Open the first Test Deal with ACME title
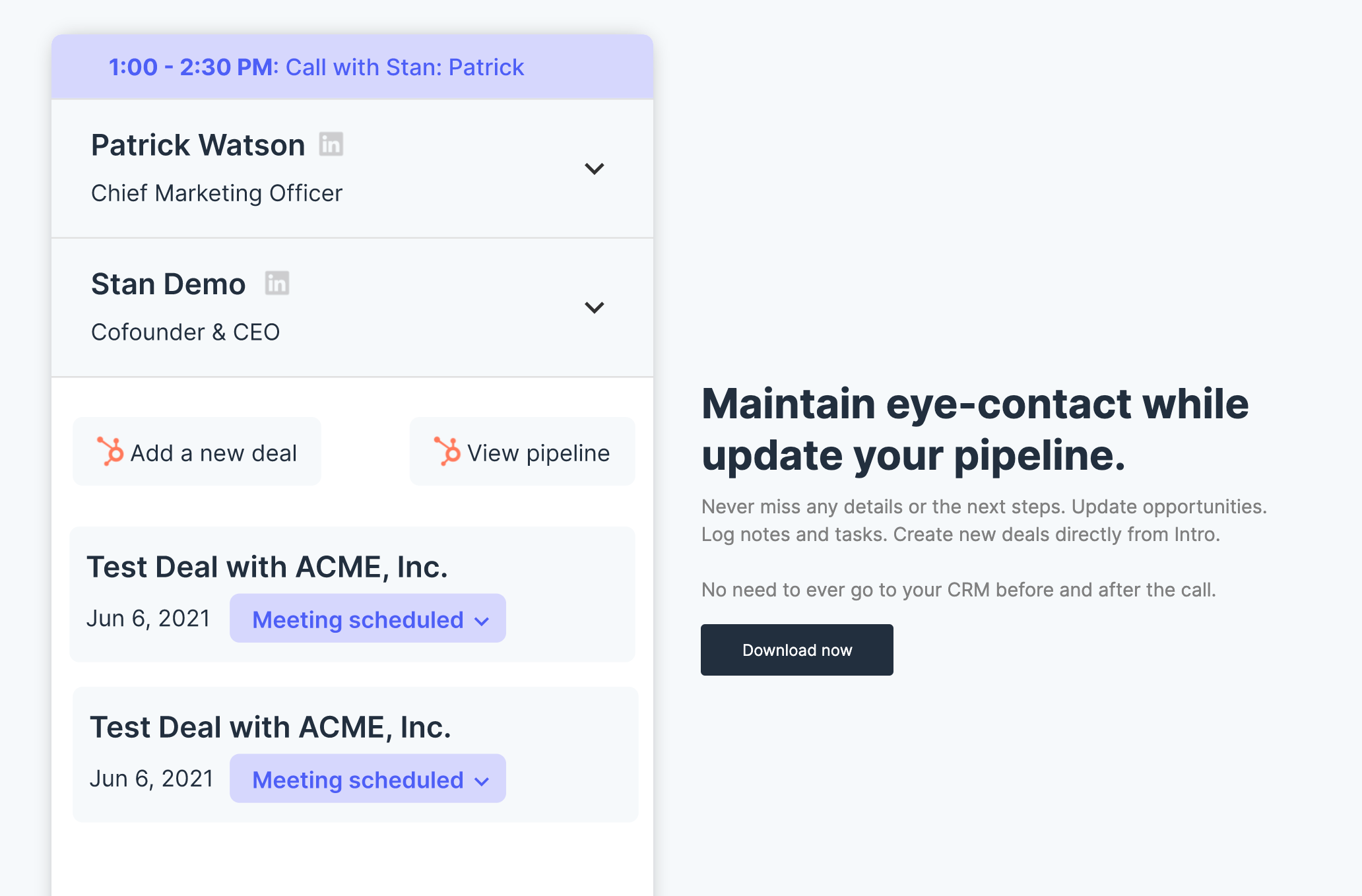The image size is (1362, 896). pyautogui.click(x=267, y=567)
